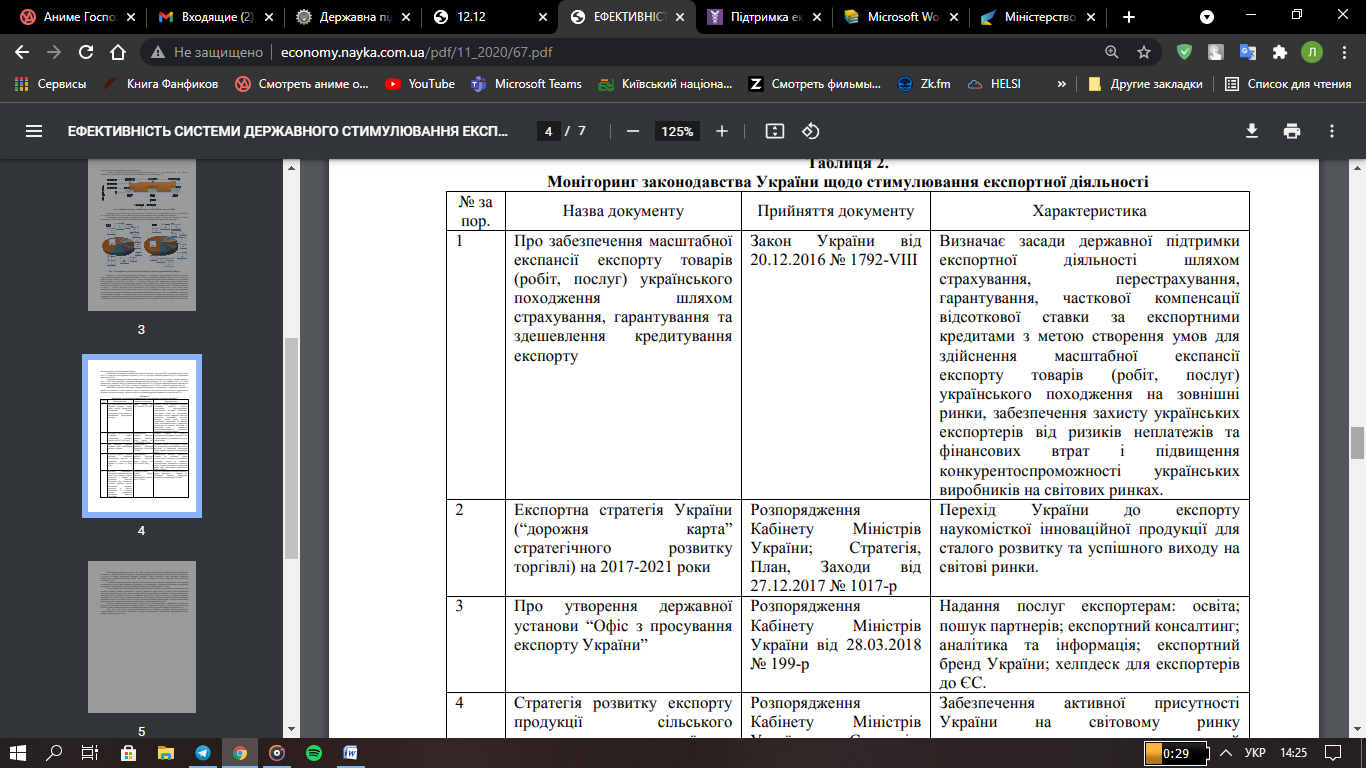The height and width of the screenshot is (768, 1366).
Task: Open Task View on the taskbar
Action: (89, 753)
